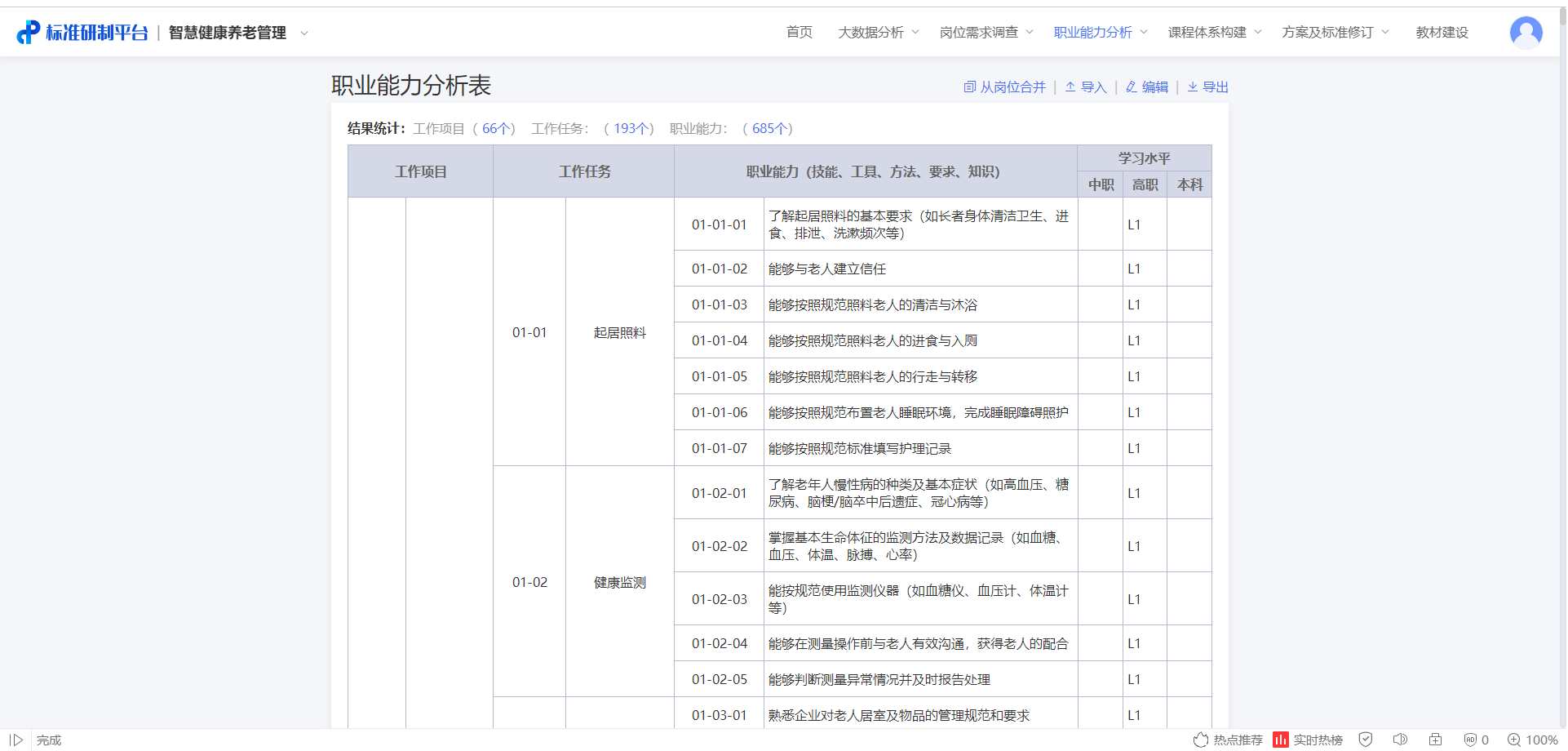
Task: Click code cell 01-02-04
Action: click(x=719, y=643)
